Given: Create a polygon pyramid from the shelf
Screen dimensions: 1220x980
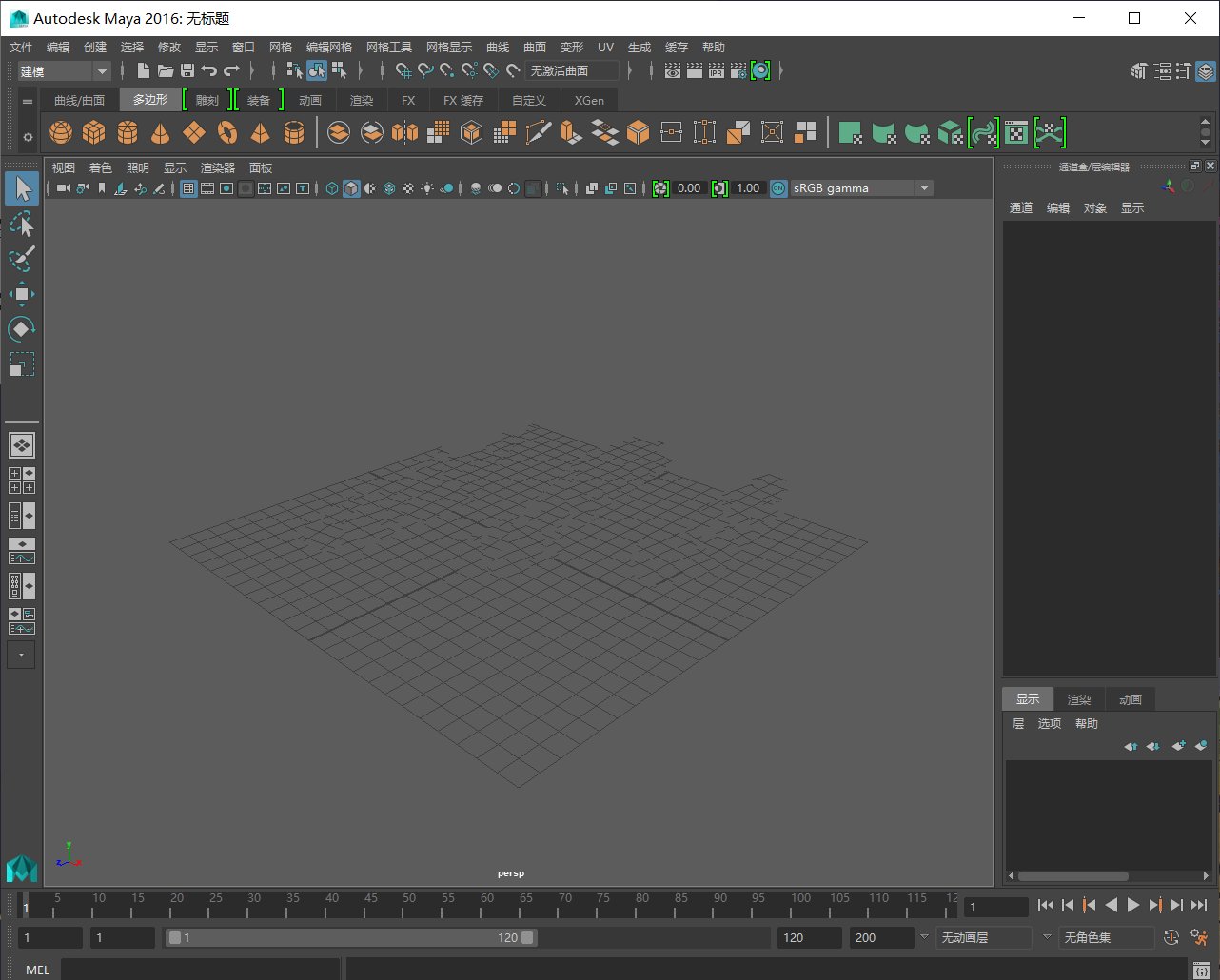Looking at the screenshot, I should point(260,132).
